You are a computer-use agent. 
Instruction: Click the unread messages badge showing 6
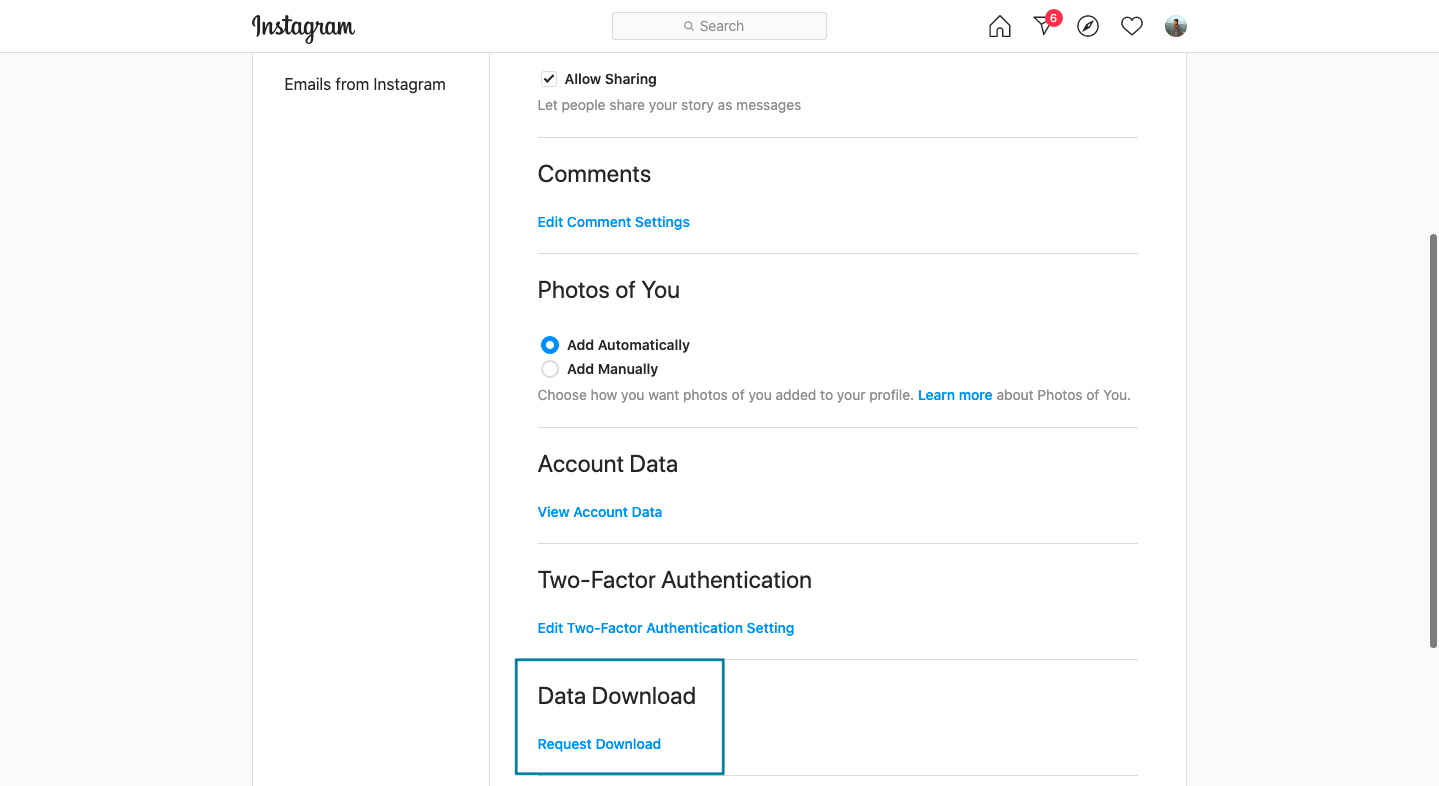1053,18
